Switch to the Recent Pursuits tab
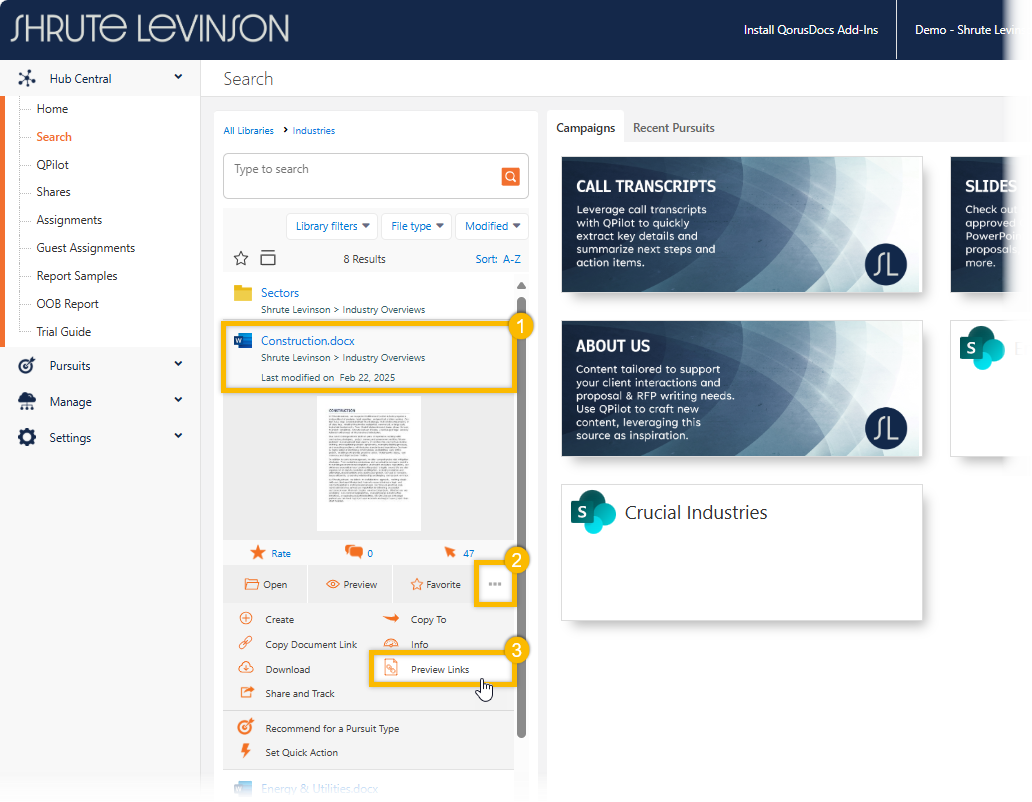 pyautogui.click(x=673, y=128)
